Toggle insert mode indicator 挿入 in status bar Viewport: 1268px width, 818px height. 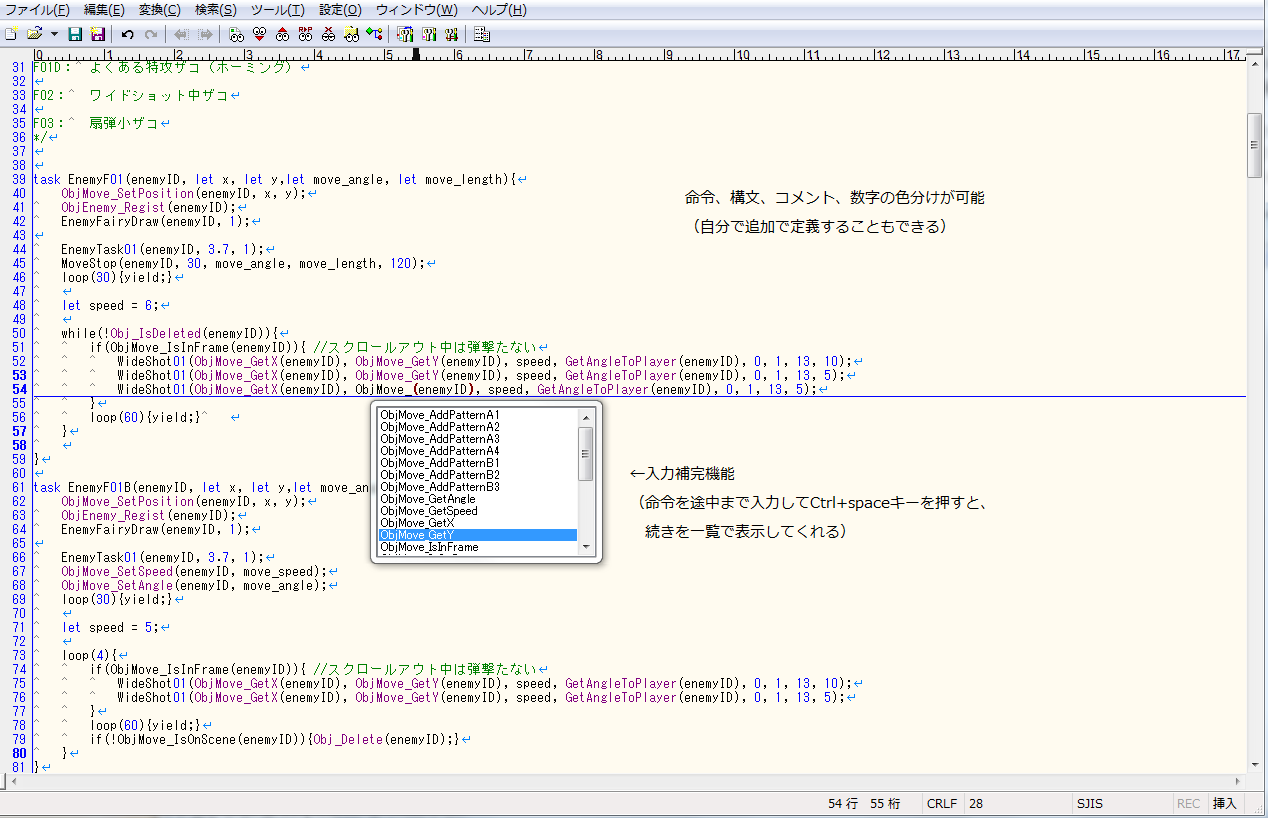pyautogui.click(x=1224, y=804)
